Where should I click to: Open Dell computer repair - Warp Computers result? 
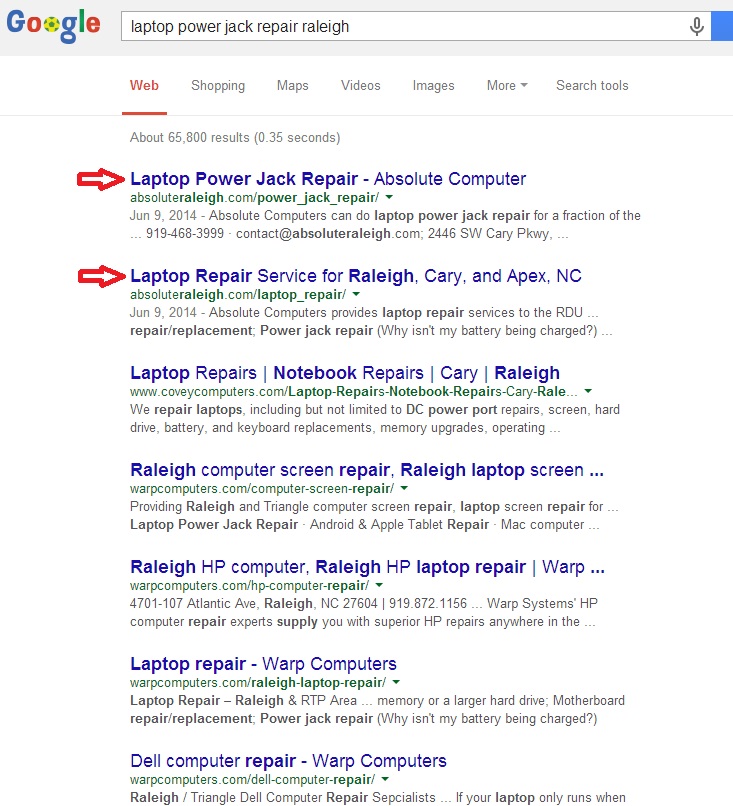pyautogui.click(x=288, y=761)
